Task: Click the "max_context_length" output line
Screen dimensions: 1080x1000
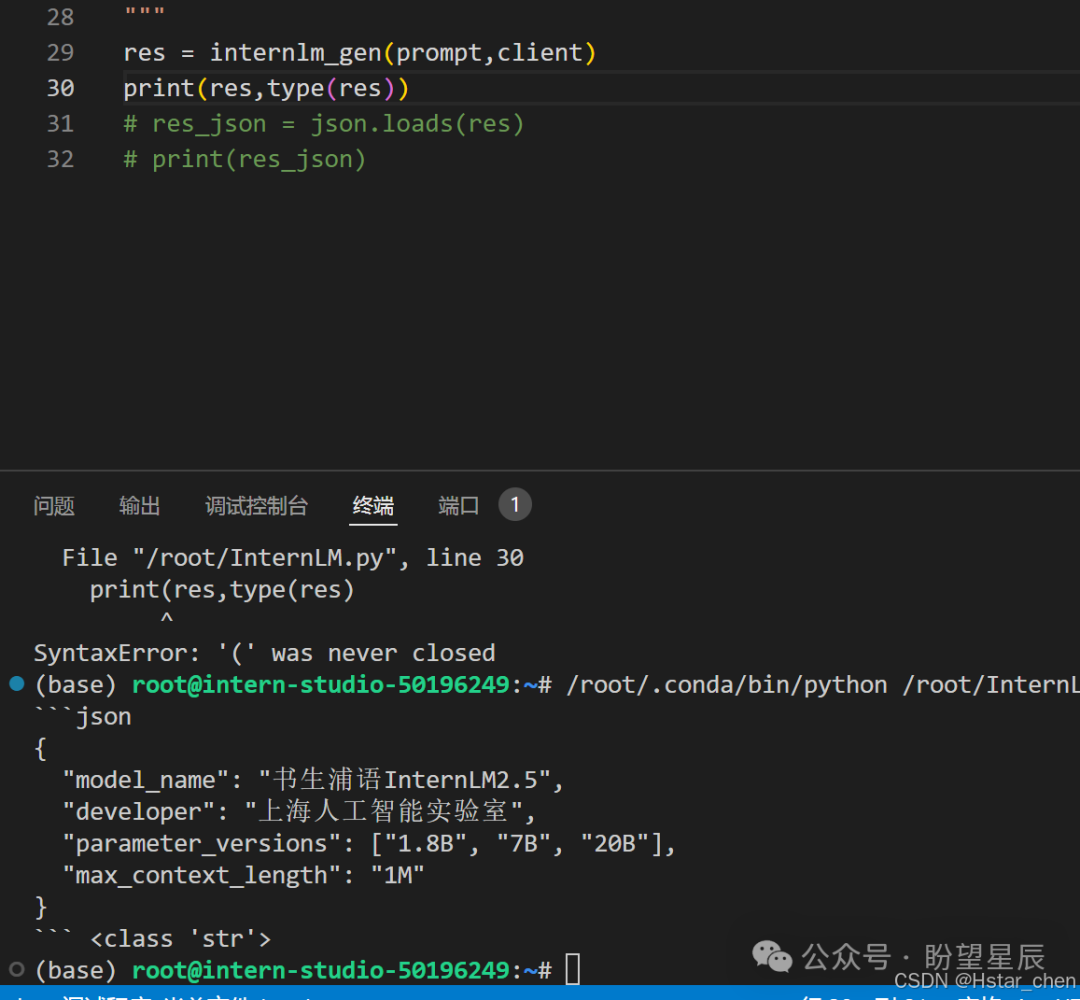Action: point(243,875)
